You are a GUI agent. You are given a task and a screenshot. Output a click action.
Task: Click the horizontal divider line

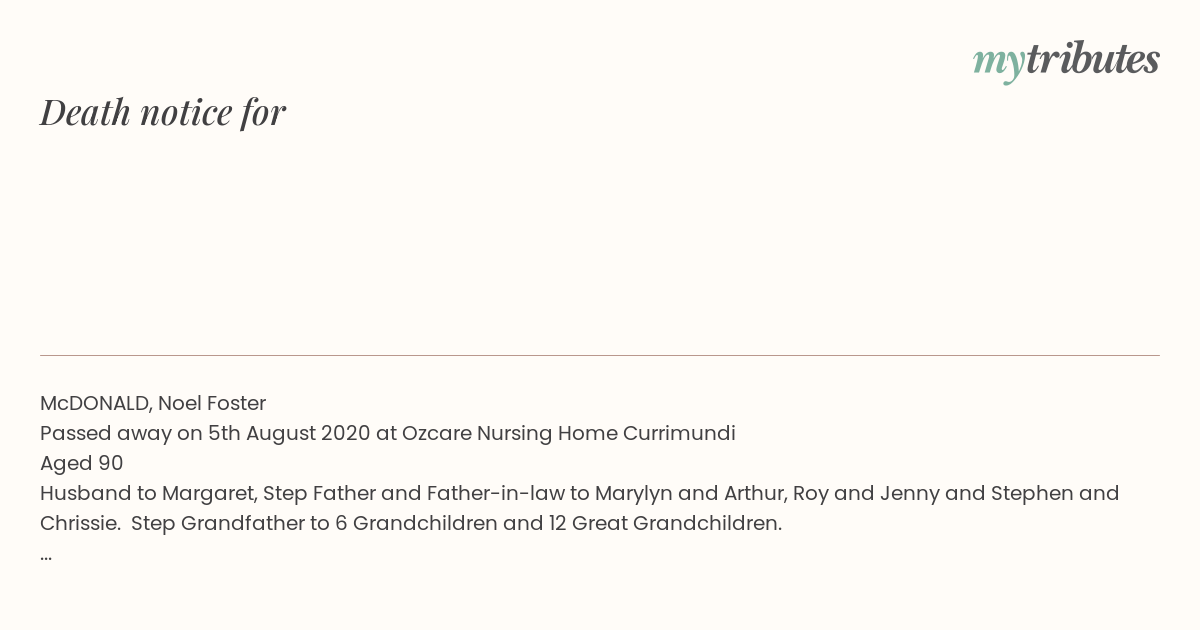[600, 355]
